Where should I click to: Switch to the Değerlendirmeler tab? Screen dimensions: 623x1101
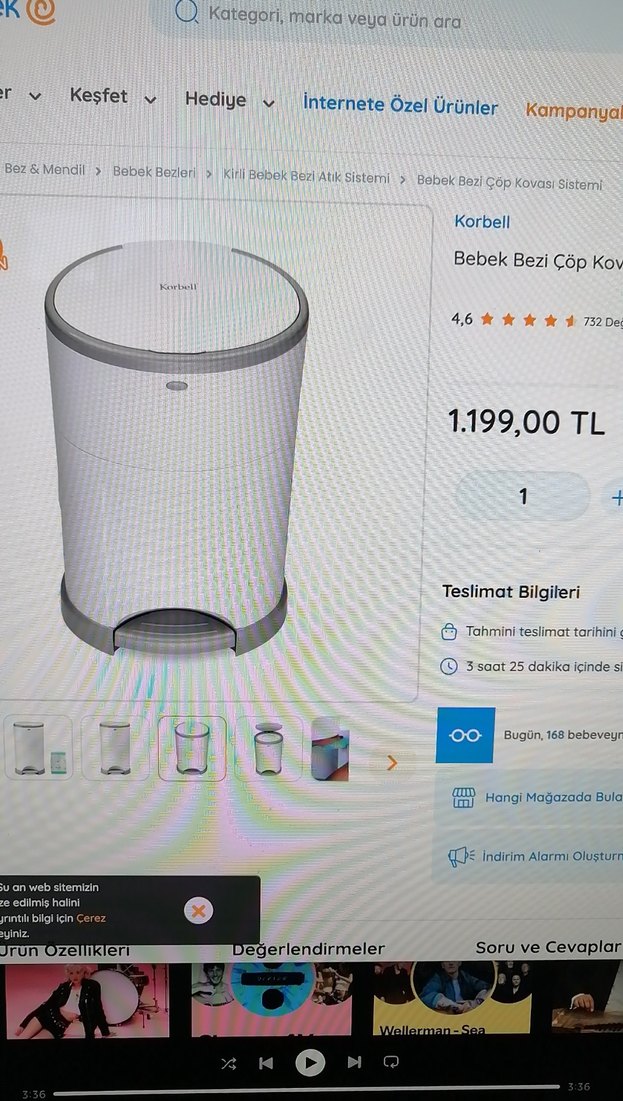coord(308,949)
